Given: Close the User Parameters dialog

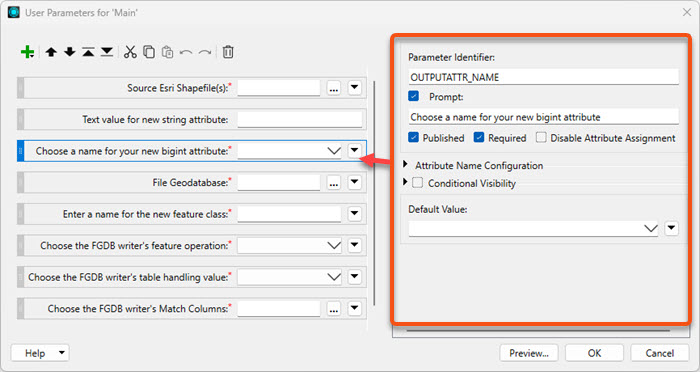Looking at the screenshot, I should (x=687, y=13).
